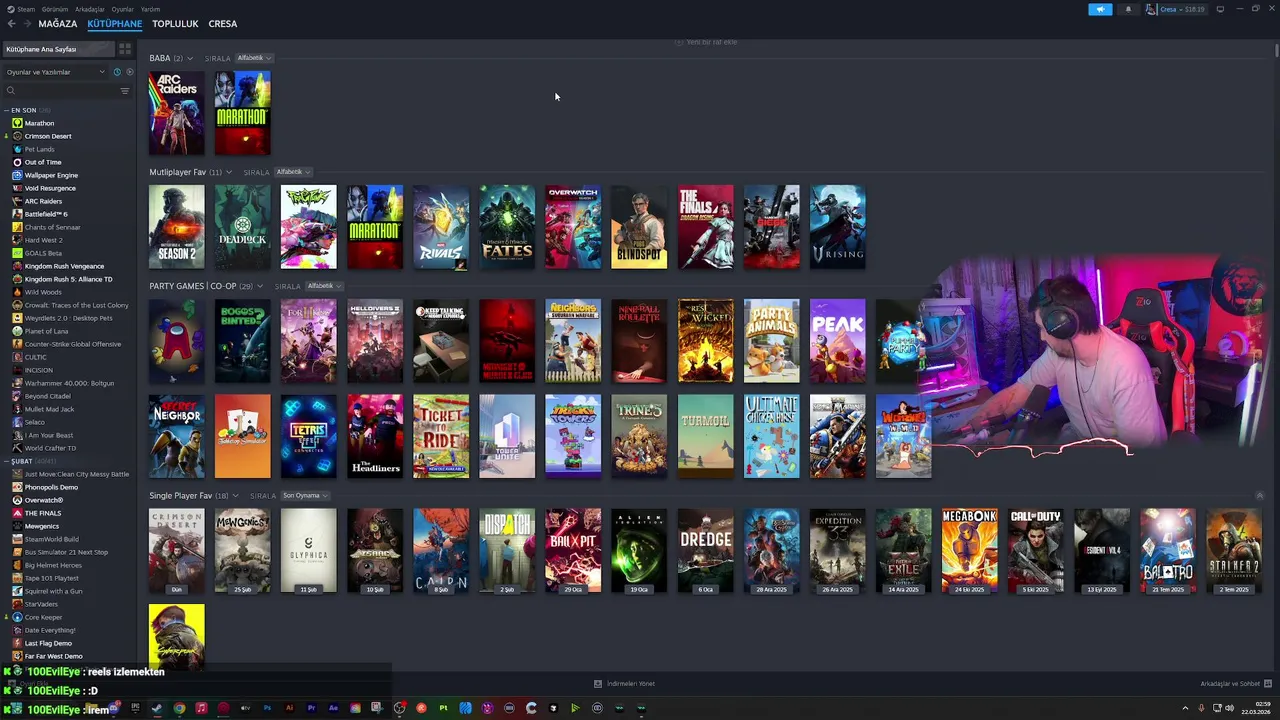1280x720 pixels.
Task: Collapse the Mutliplayer Fav collection chevron
Action: tap(229, 172)
